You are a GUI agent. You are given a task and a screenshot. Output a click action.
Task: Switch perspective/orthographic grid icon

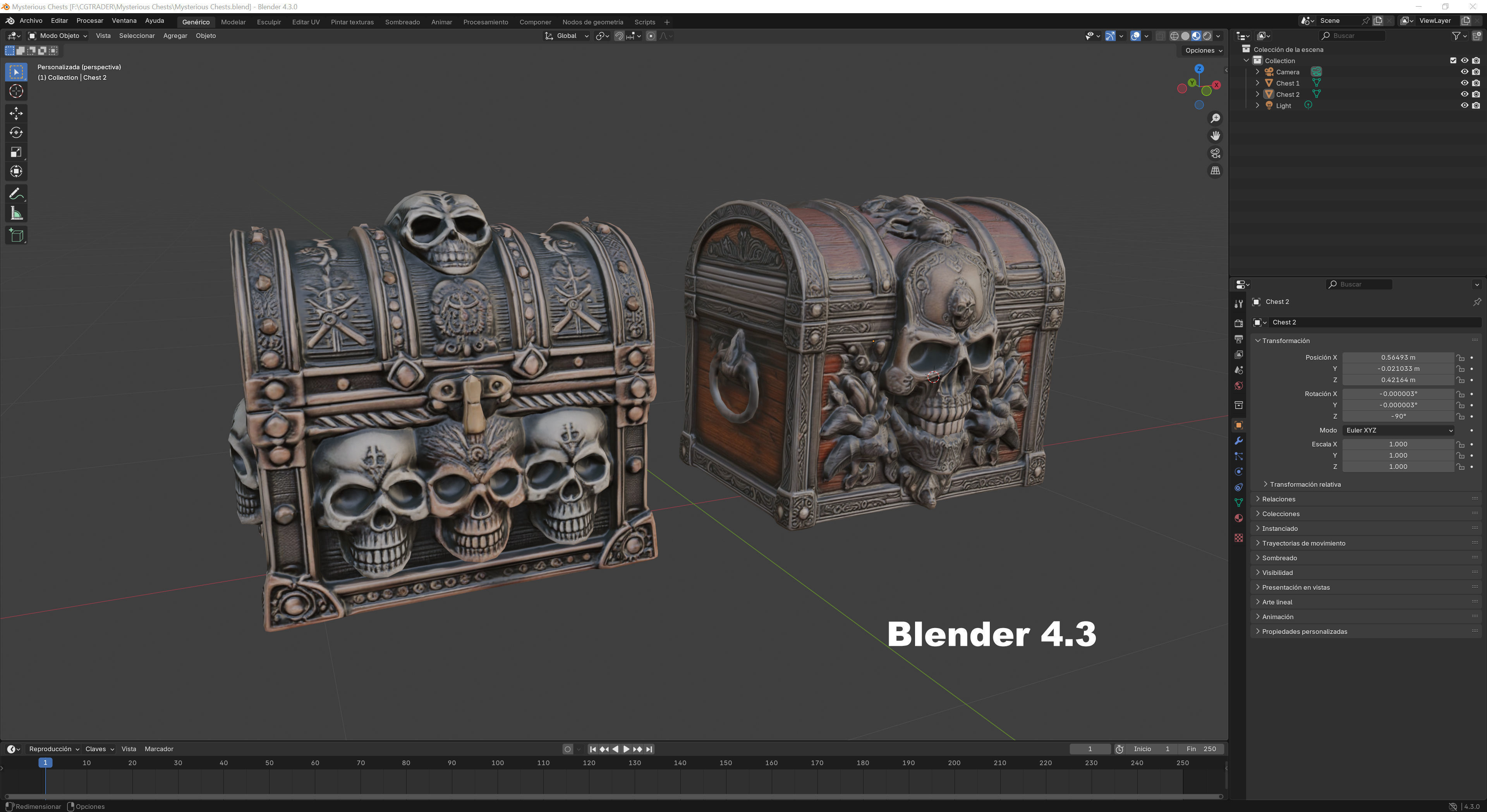(x=1215, y=170)
